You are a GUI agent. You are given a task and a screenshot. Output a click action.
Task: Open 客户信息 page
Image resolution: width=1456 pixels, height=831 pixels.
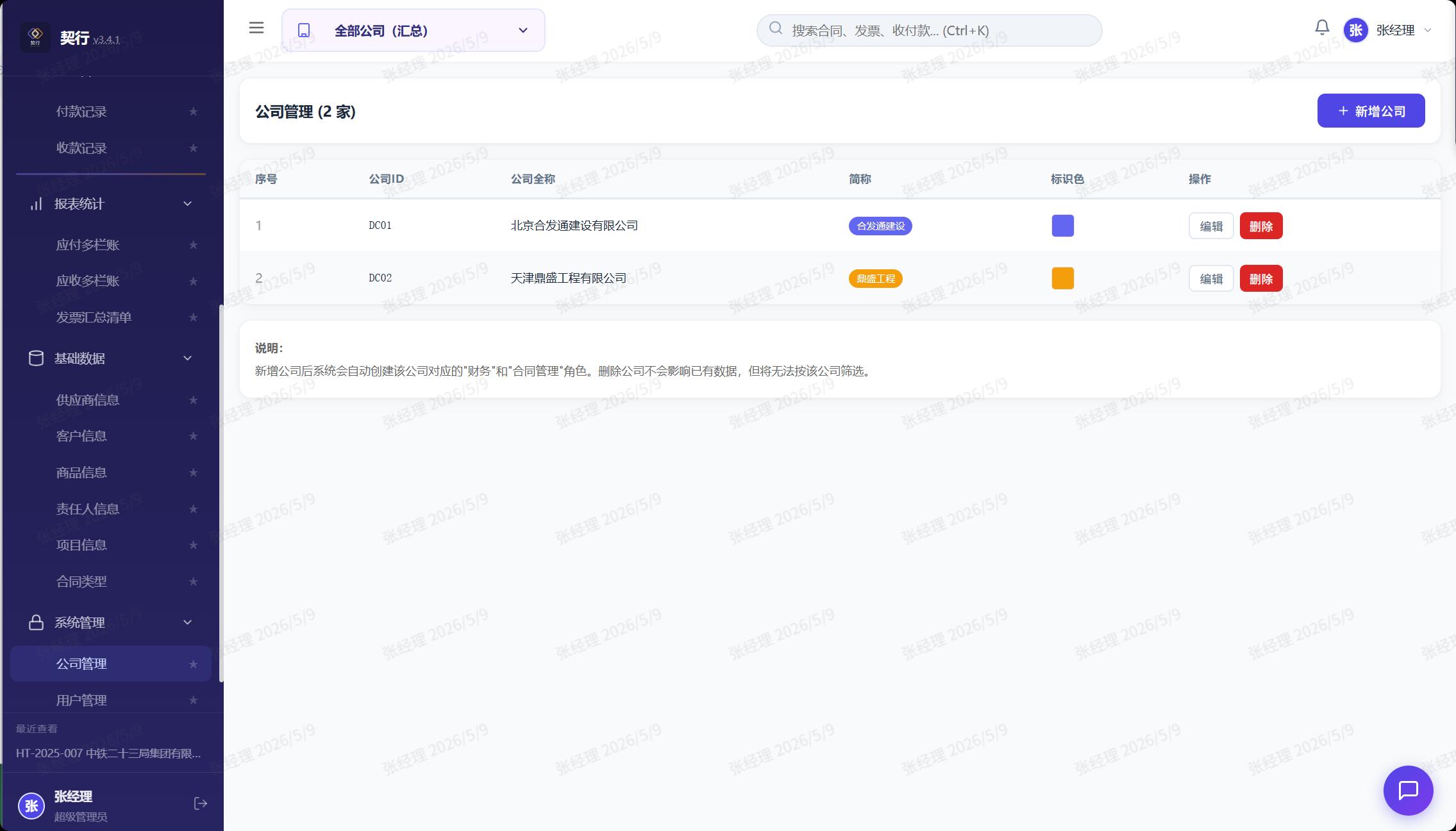111,436
